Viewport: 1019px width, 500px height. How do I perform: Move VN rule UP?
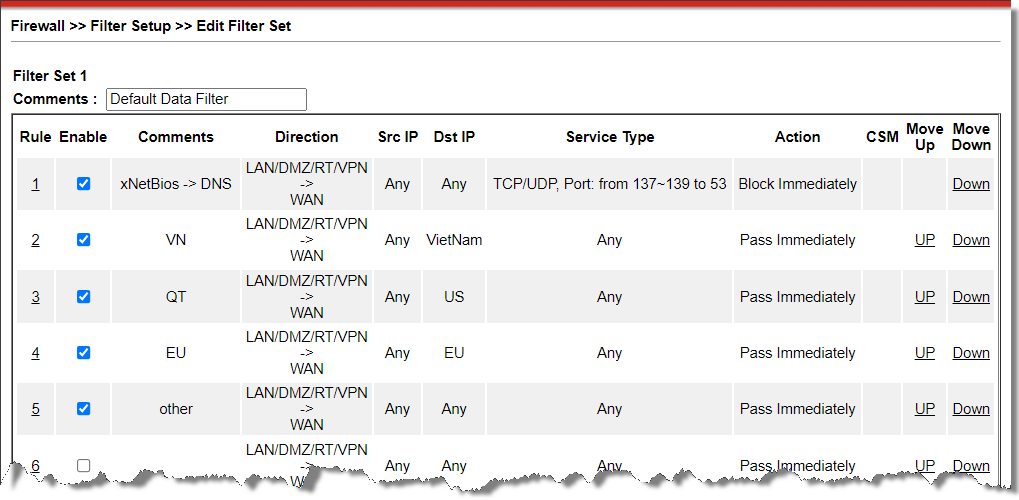(x=924, y=240)
